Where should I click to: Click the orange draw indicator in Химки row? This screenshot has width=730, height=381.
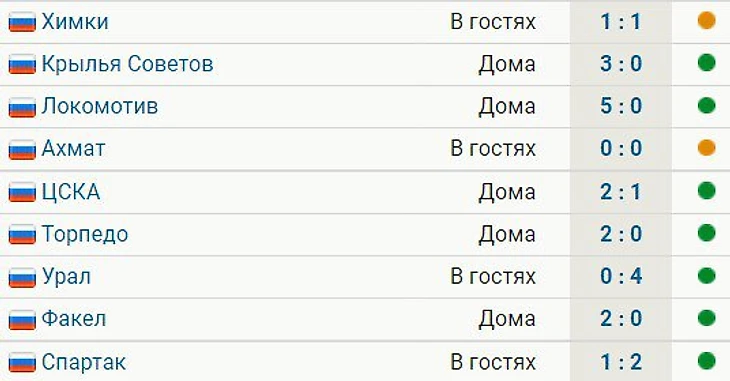coord(706,20)
